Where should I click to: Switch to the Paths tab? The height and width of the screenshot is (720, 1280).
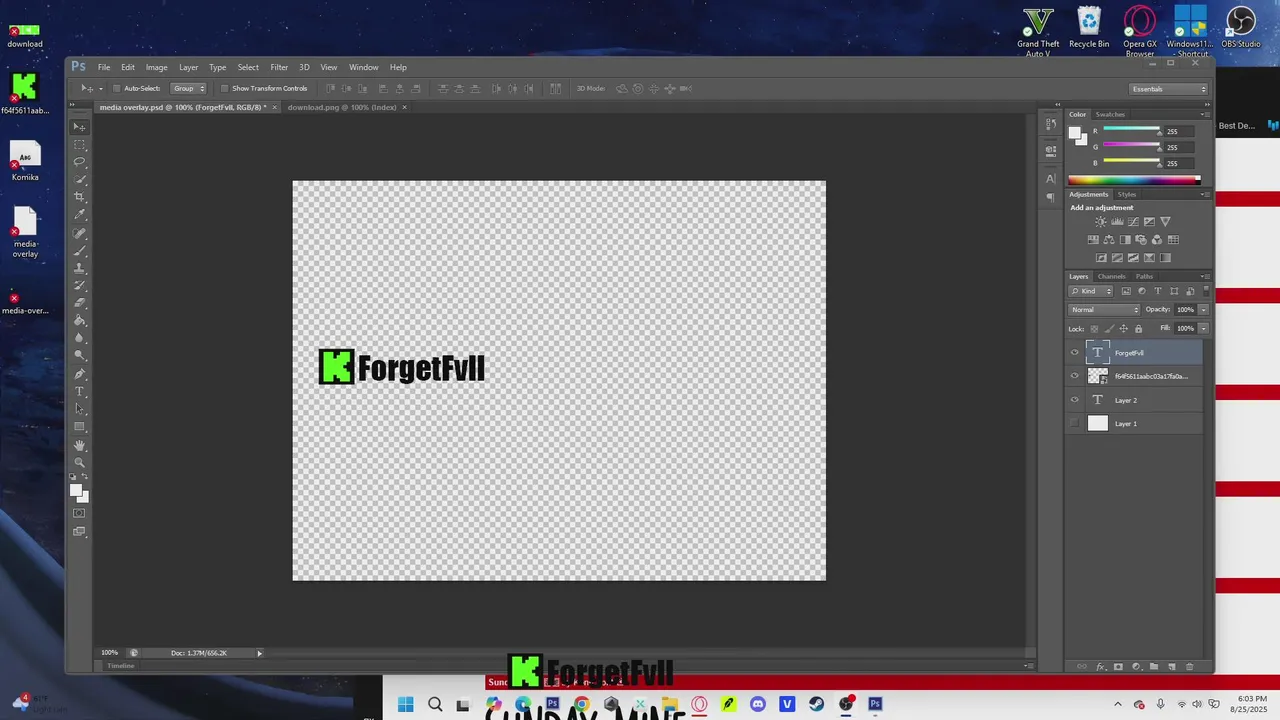pyautogui.click(x=1144, y=276)
